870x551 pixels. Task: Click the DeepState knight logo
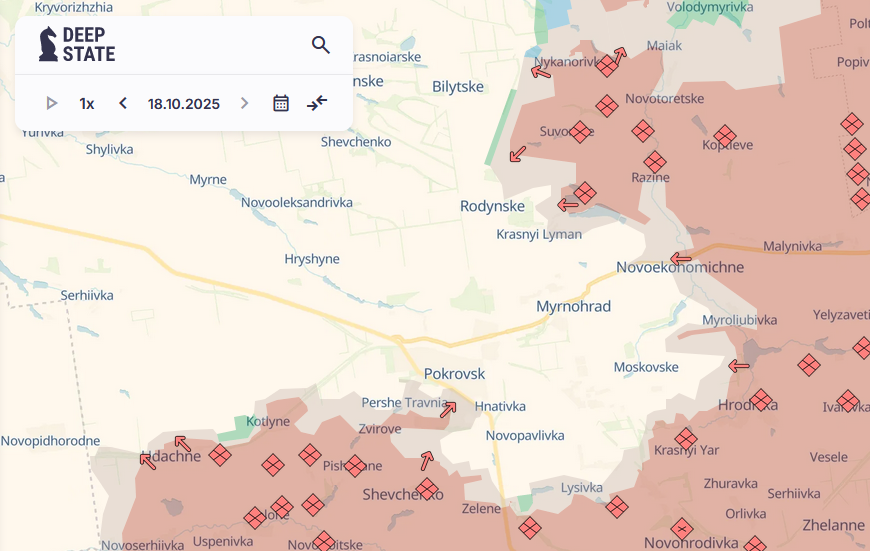click(x=48, y=44)
